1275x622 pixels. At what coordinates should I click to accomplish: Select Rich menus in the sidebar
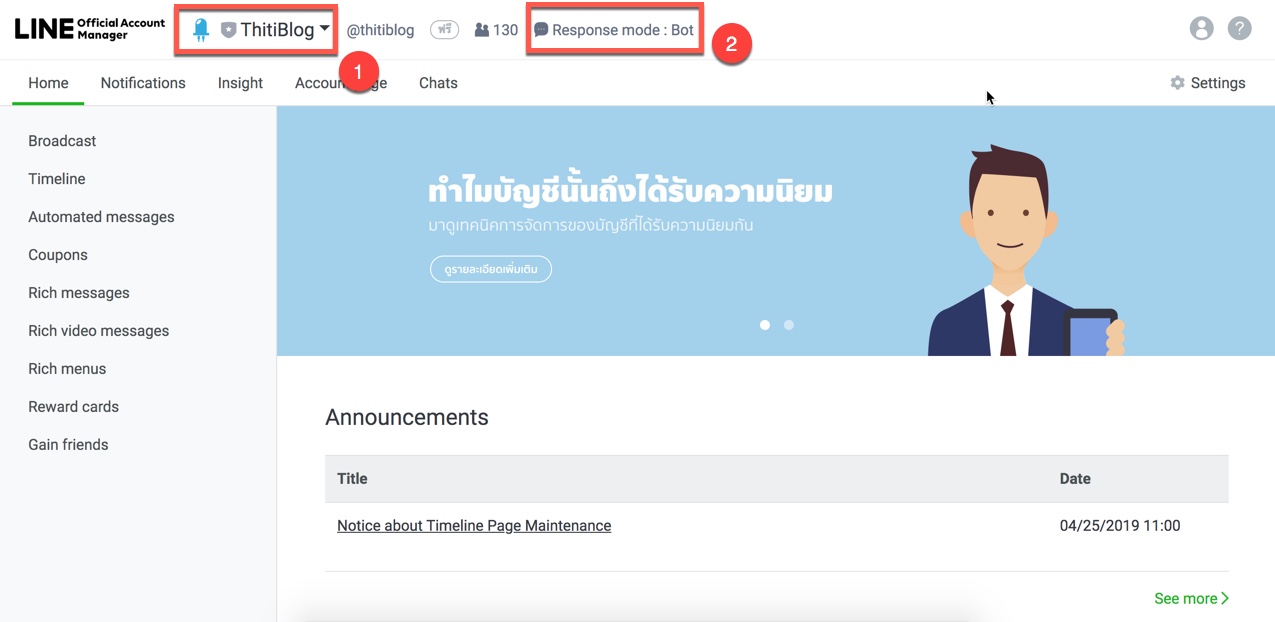pos(67,369)
